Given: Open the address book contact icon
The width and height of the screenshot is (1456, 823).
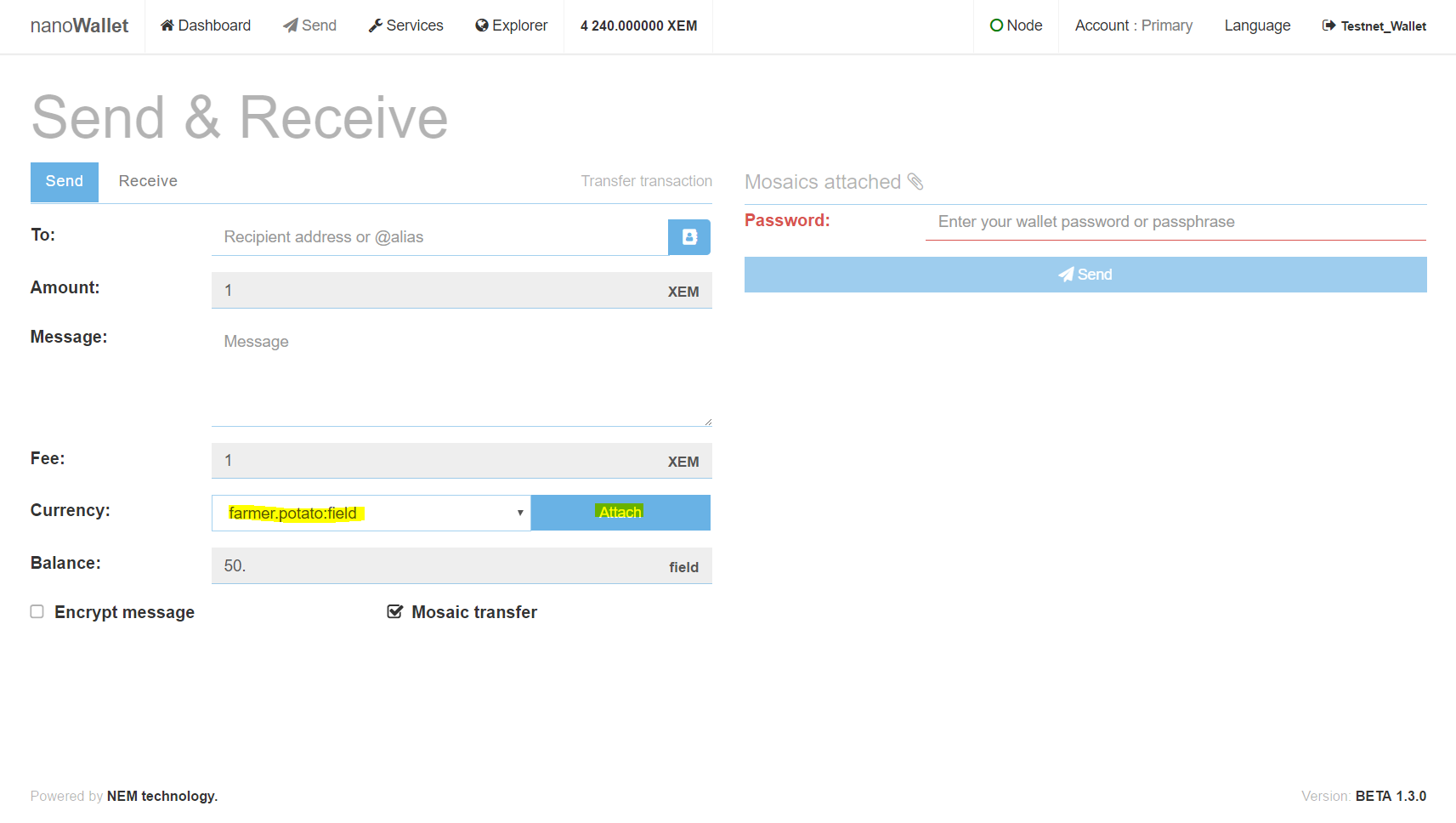Looking at the screenshot, I should point(689,237).
